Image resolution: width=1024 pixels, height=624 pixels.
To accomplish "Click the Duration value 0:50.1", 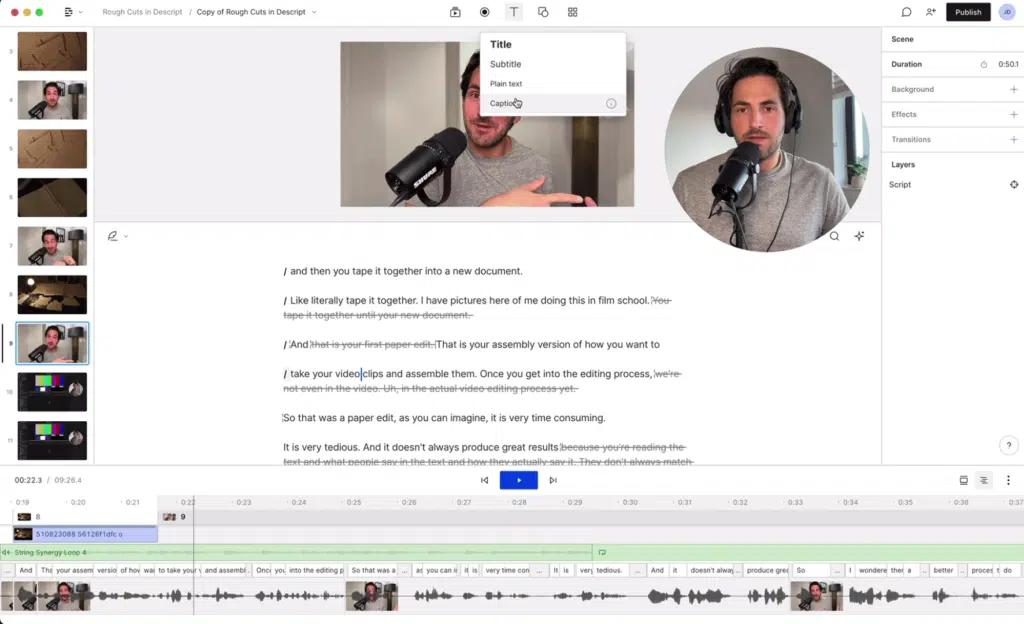I will point(1008,65).
